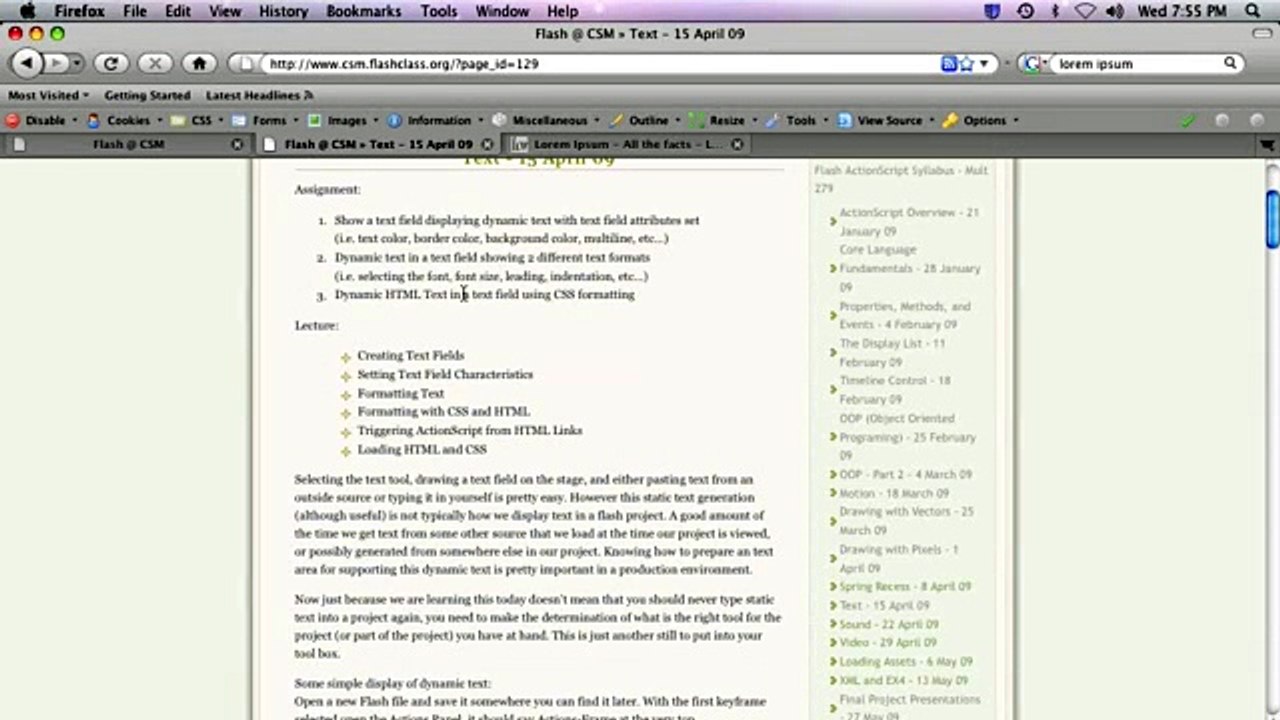Close the Lorem Ipsum tab
This screenshot has height=720, width=1280.
(737, 144)
